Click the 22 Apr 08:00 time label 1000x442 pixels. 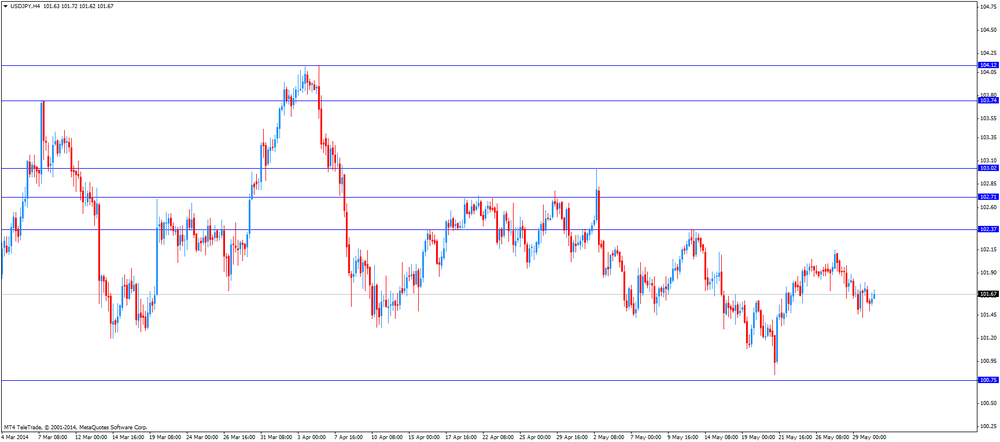point(498,438)
